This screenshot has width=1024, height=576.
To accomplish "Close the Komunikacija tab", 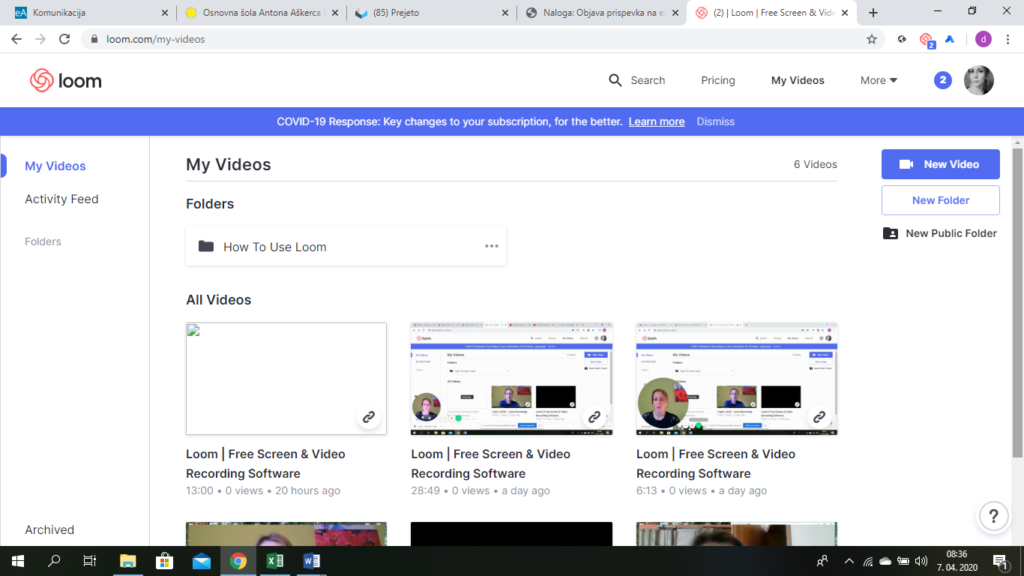I will pos(164,12).
